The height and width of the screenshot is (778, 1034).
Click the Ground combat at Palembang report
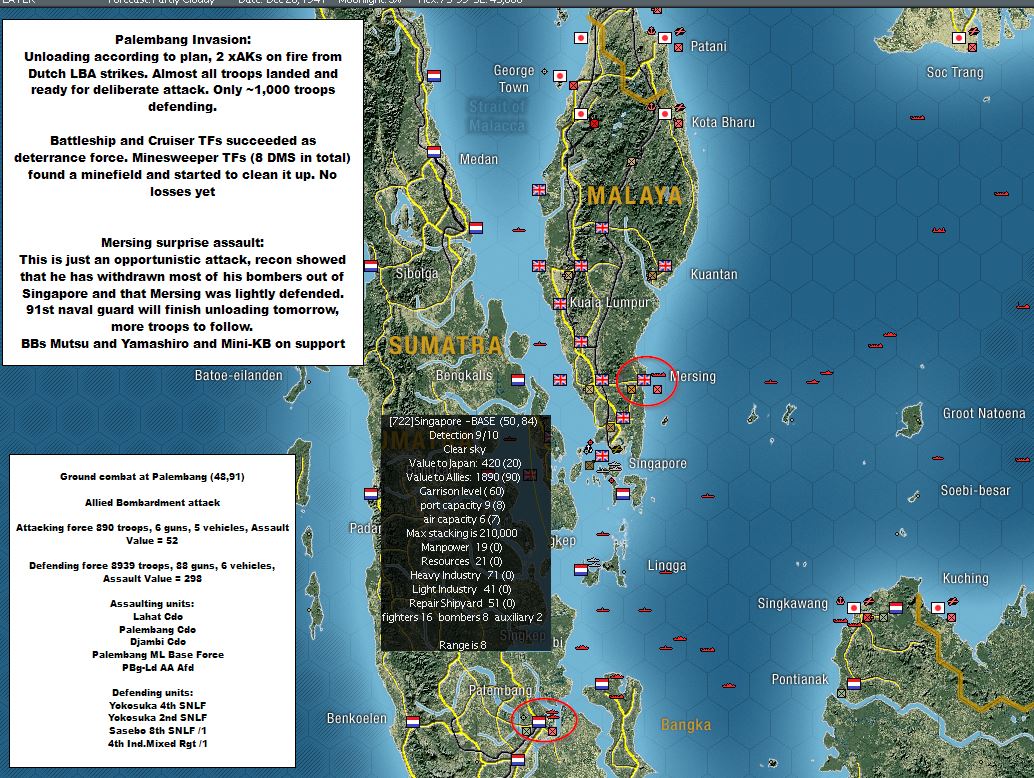point(152,611)
